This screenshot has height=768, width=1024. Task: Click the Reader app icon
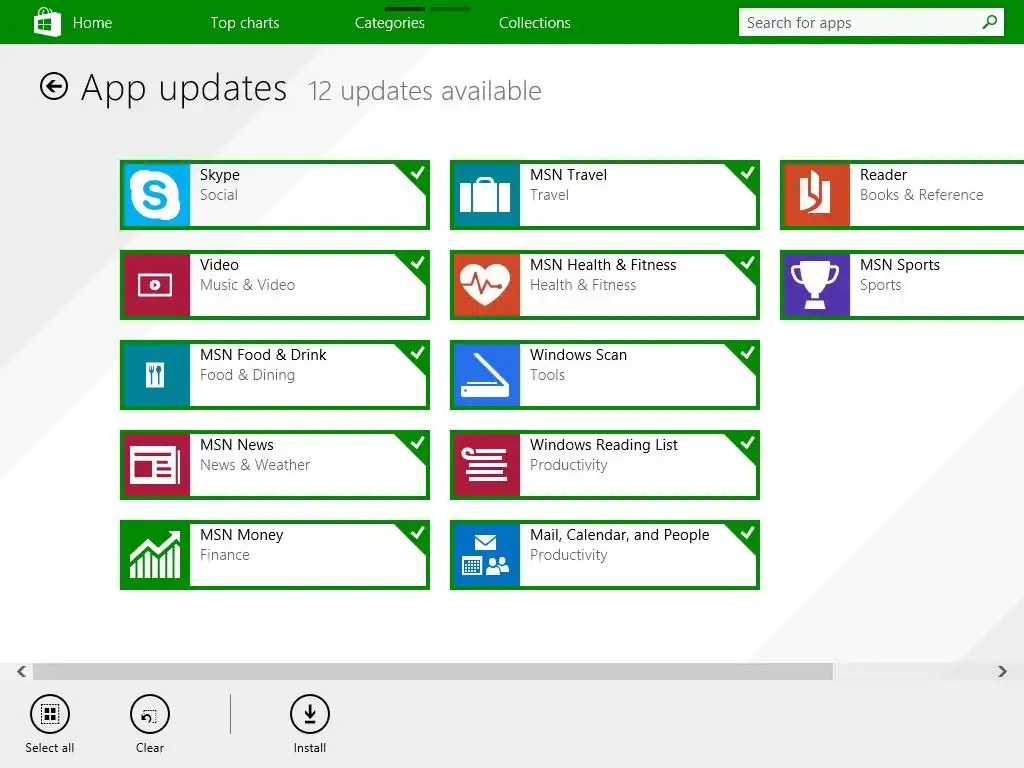coord(816,195)
